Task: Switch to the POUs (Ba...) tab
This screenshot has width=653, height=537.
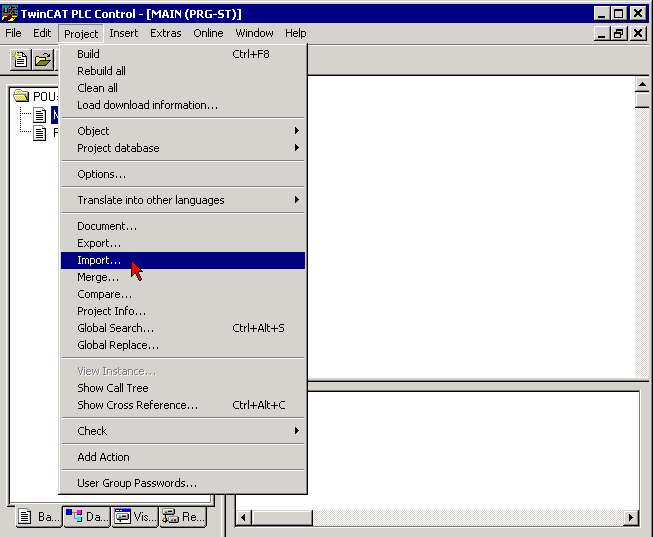Action: click(39, 517)
